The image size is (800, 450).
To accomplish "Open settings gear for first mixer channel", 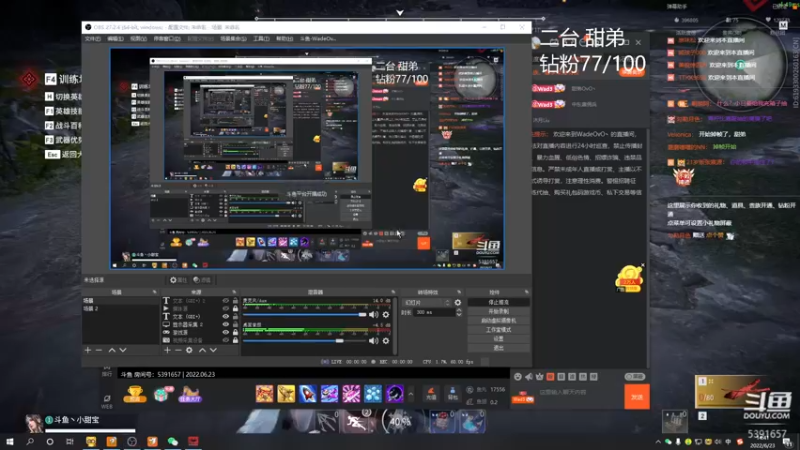I will (x=386, y=315).
